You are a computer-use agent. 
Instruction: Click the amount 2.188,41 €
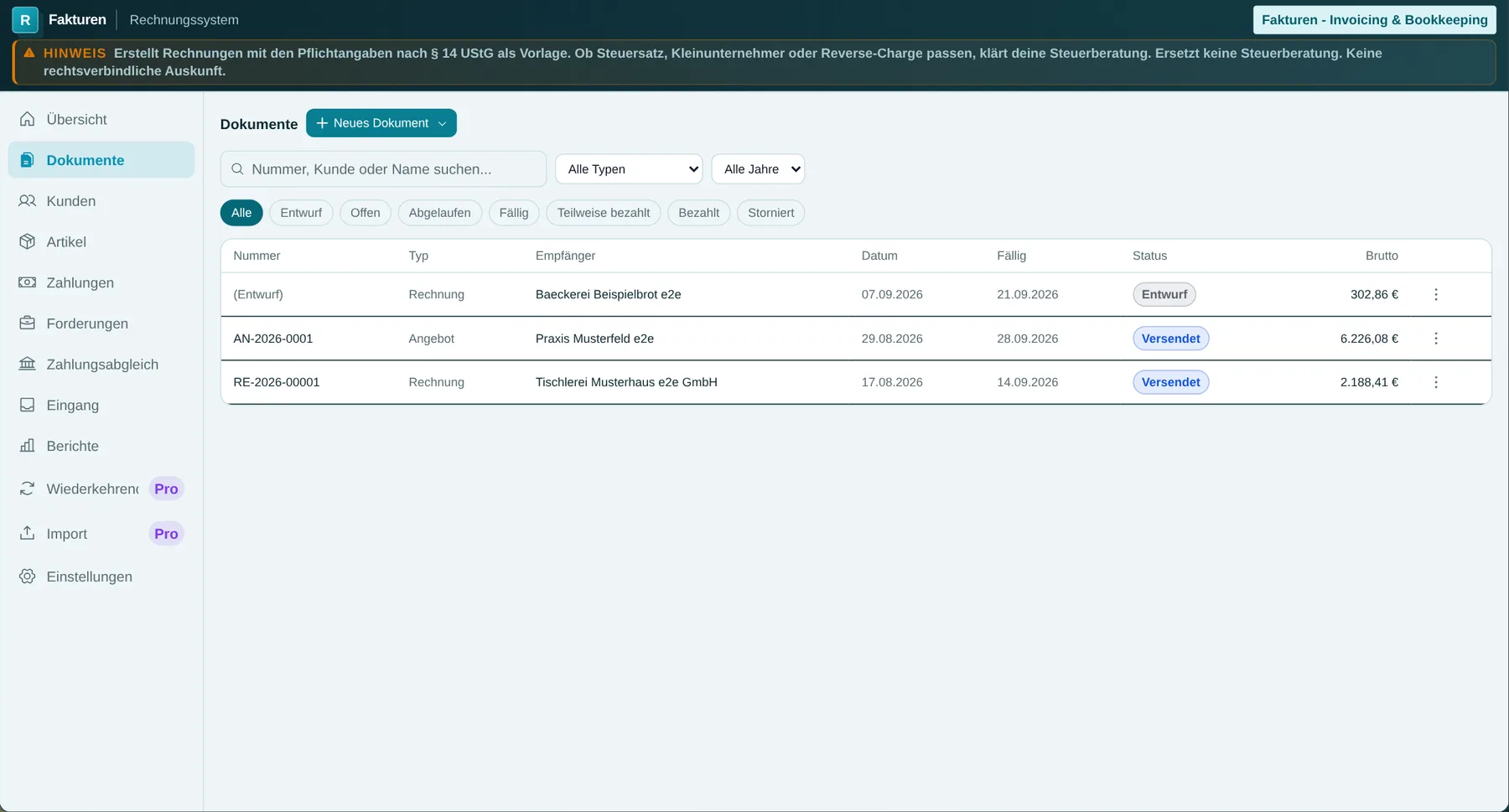coord(1369,382)
